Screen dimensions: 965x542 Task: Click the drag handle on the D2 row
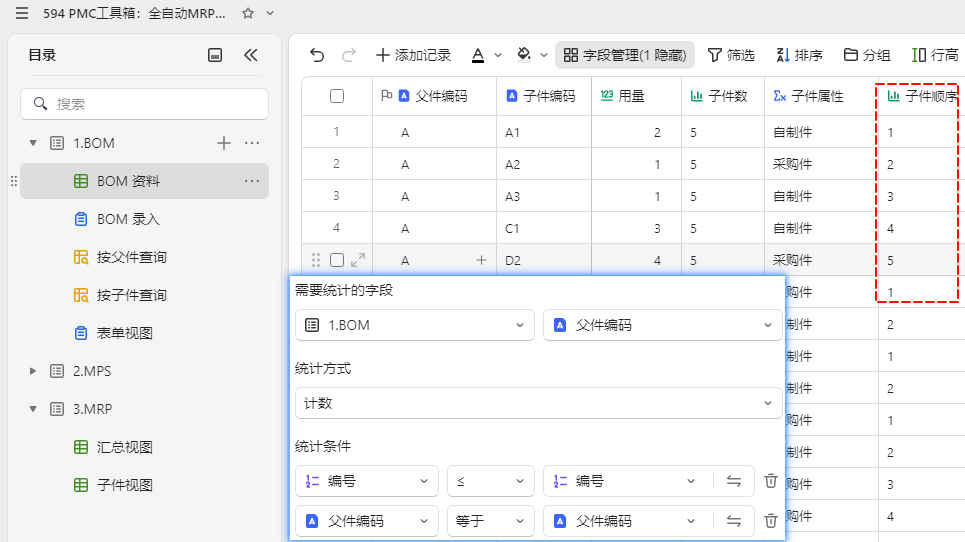tap(316, 260)
